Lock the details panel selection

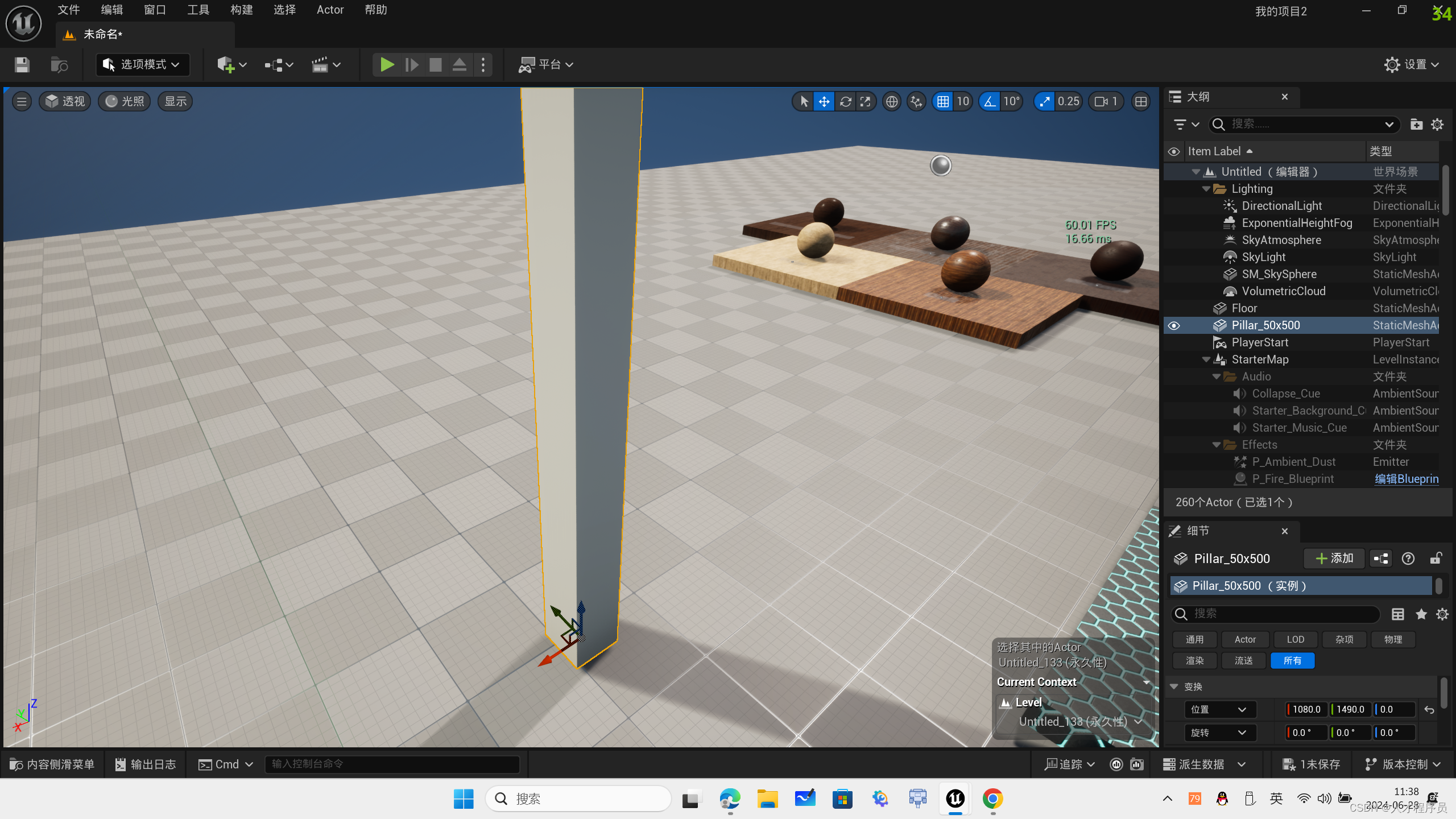tap(1436, 559)
